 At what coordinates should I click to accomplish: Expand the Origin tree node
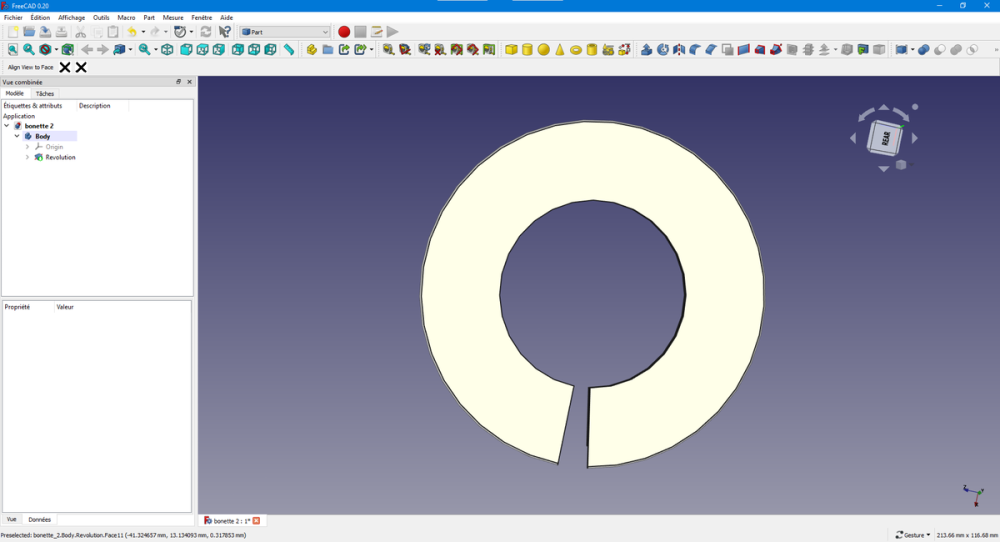[28, 147]
